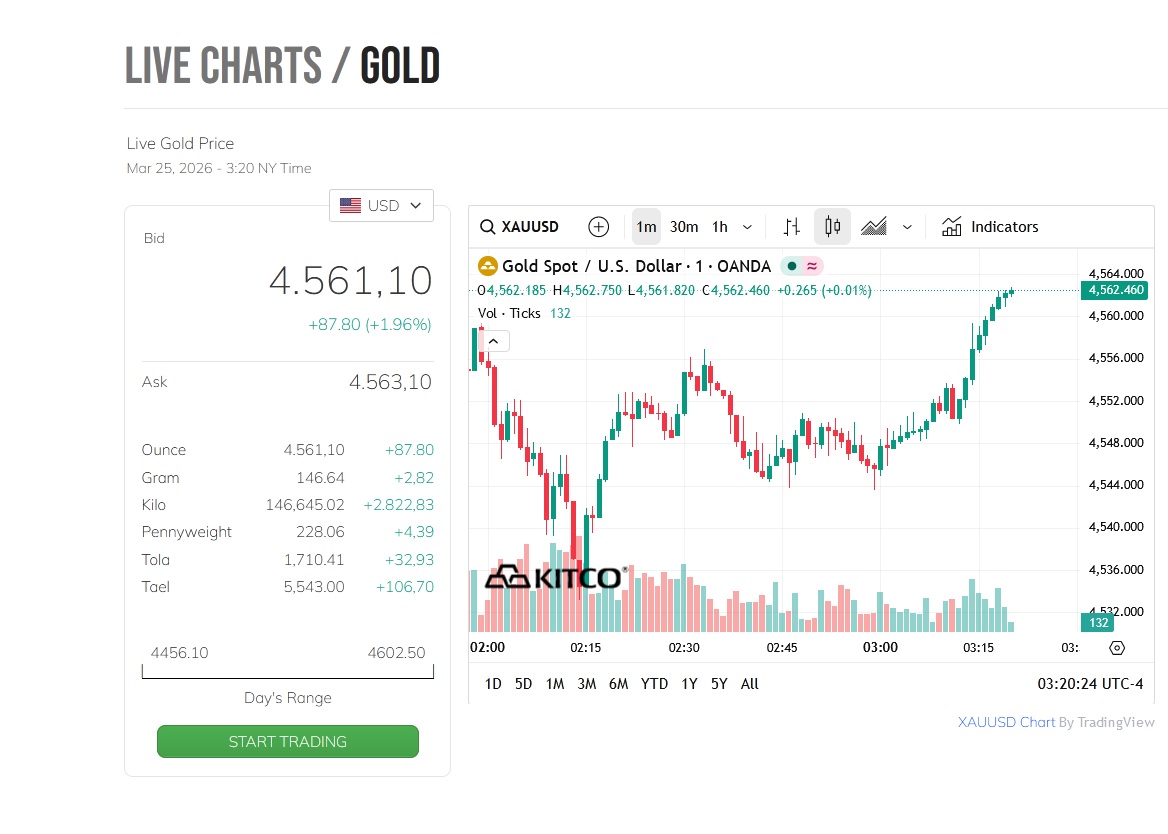
Task: Select the 5D date range
Action: (523, 684)
